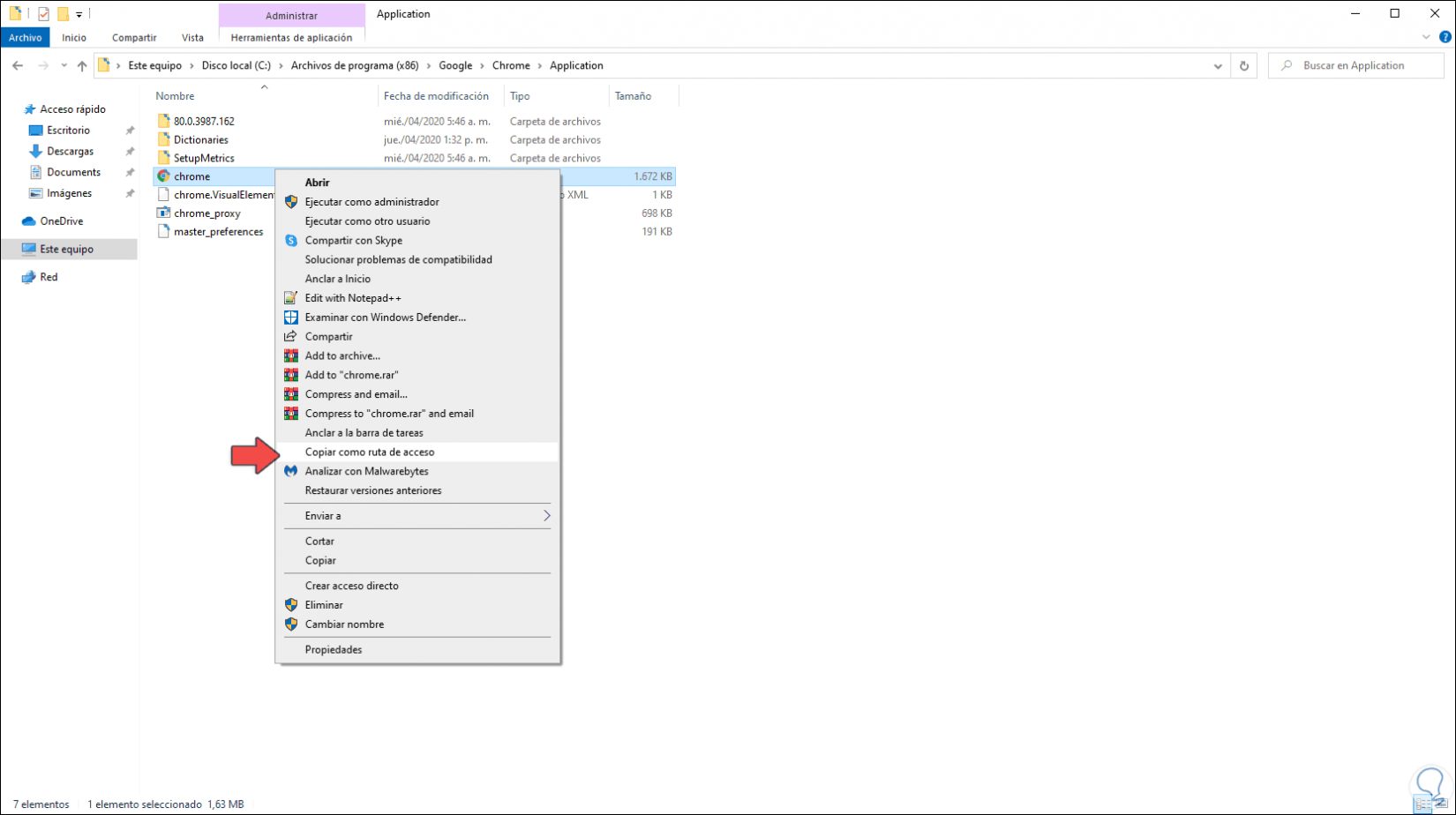Viewport: 1456px width, 815px height.
Task: Choose Ejecutar como administrador
Action: point(417,202)
